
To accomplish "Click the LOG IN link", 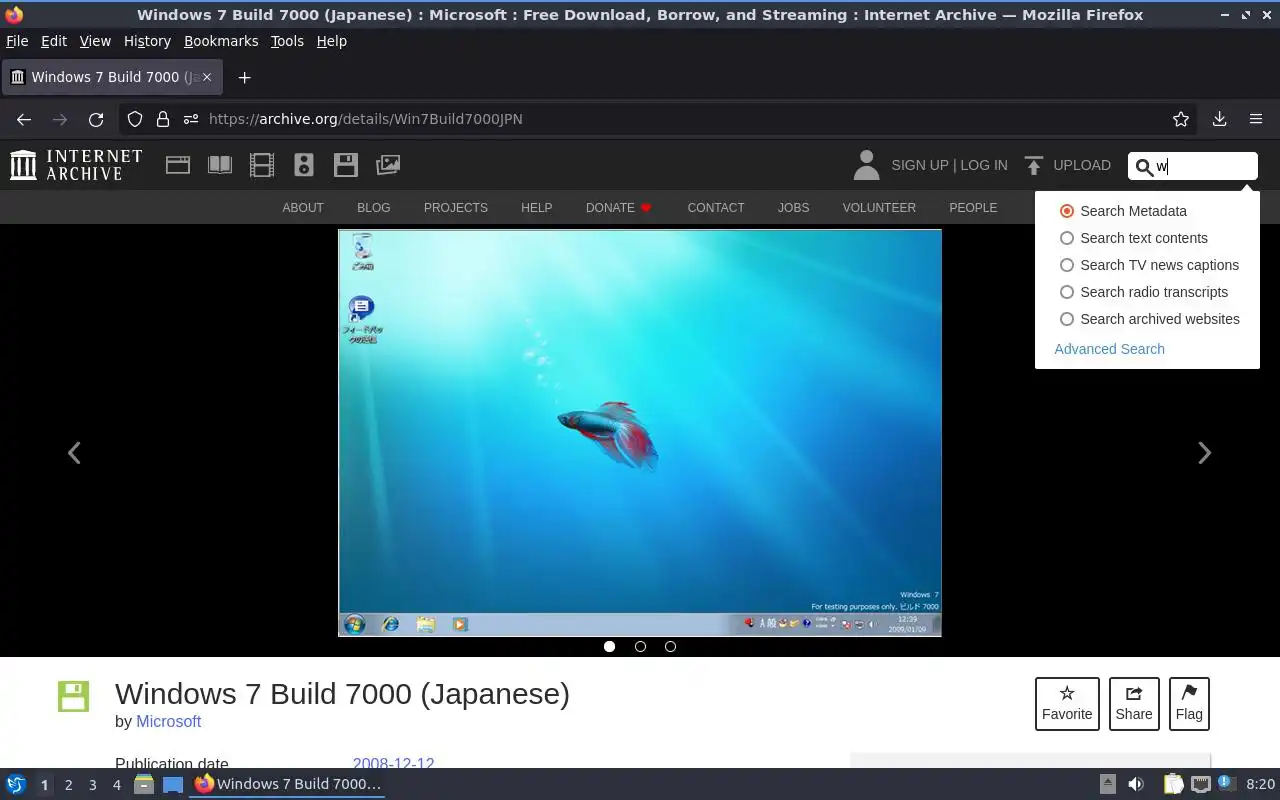I will 984,165.
